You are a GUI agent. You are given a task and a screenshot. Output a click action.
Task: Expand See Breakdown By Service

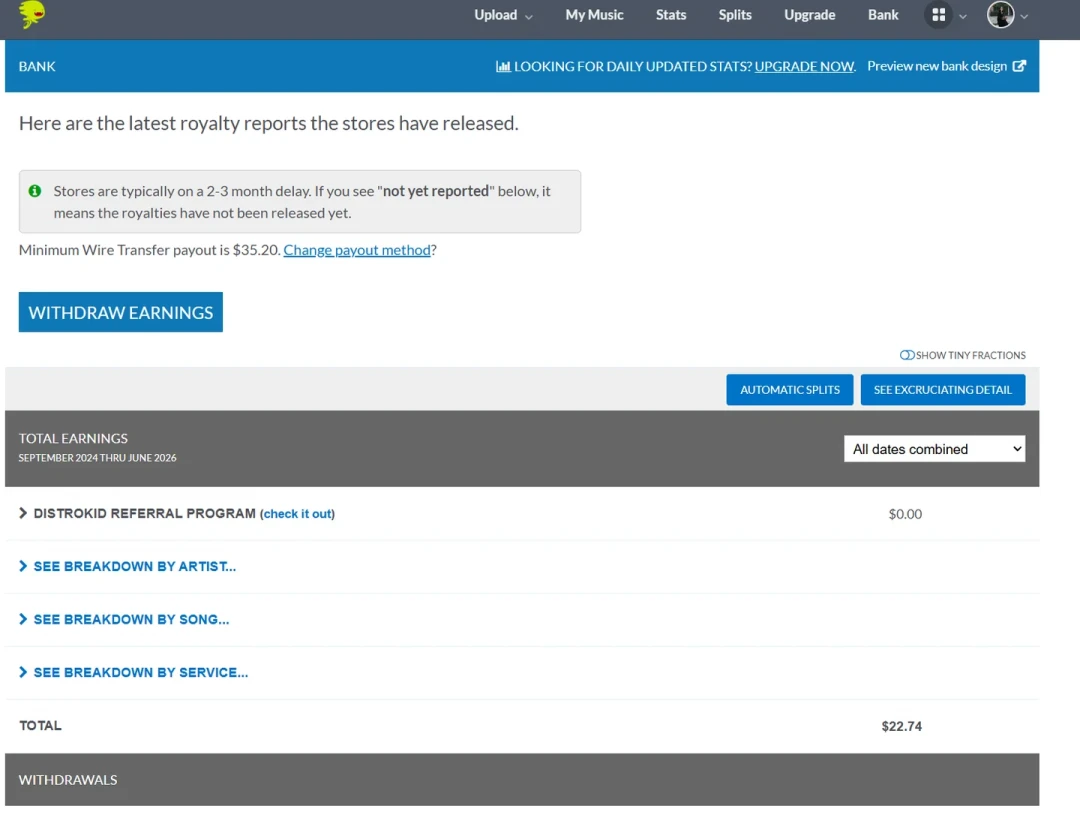(x=134, y=672)
